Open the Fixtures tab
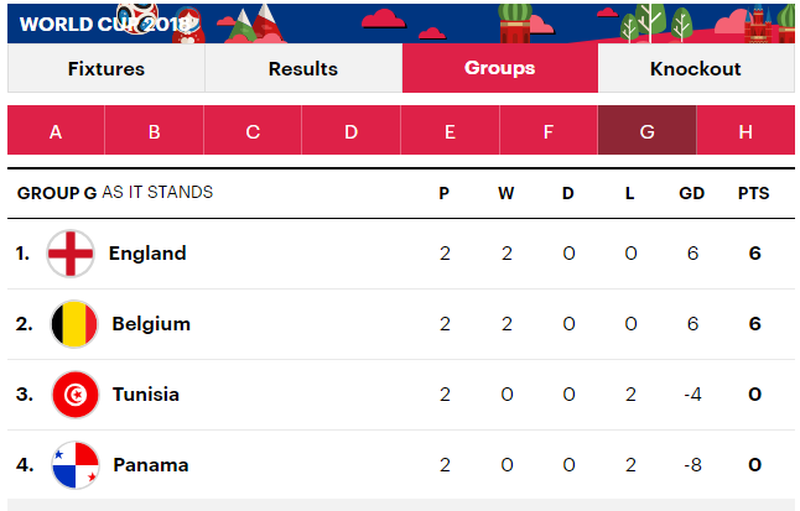800x511 pixels. tap(106, 69)
